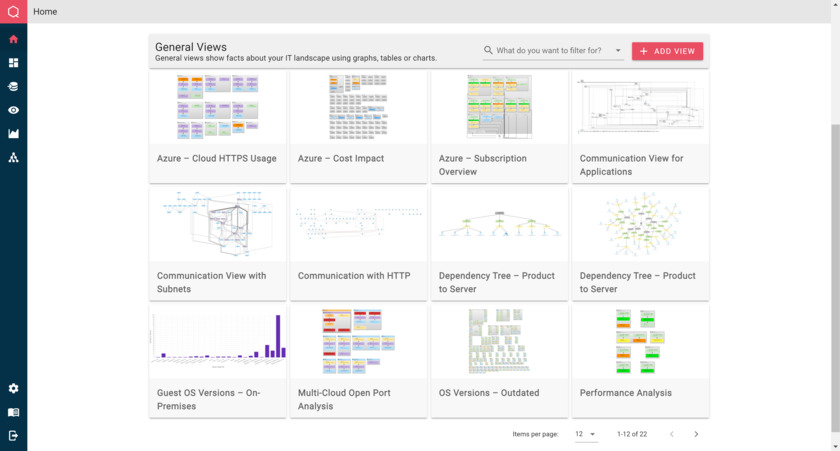Open the documentation book icon in sidebar

click(x=13, y=412)
